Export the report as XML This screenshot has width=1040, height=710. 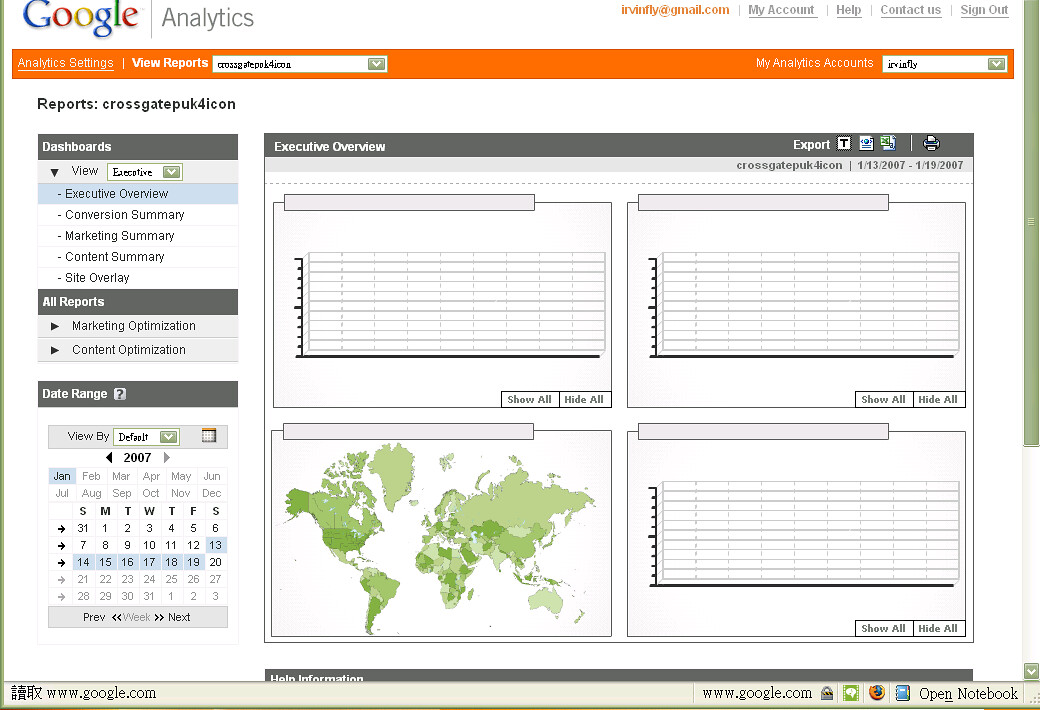866,144
